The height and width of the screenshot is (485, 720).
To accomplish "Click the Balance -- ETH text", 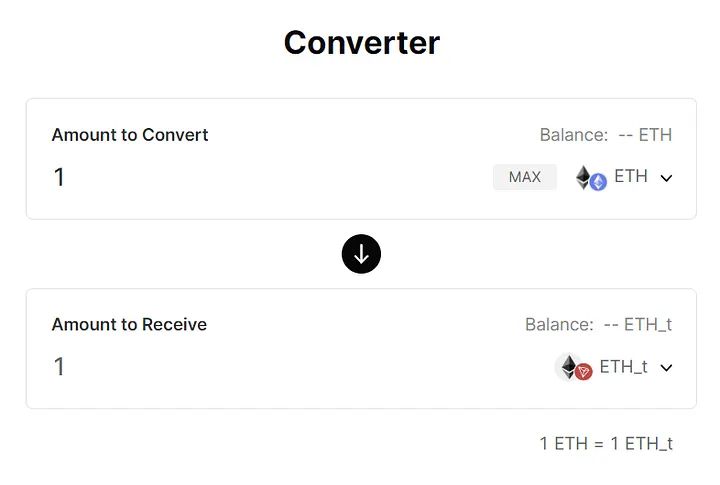I will 606,135.
